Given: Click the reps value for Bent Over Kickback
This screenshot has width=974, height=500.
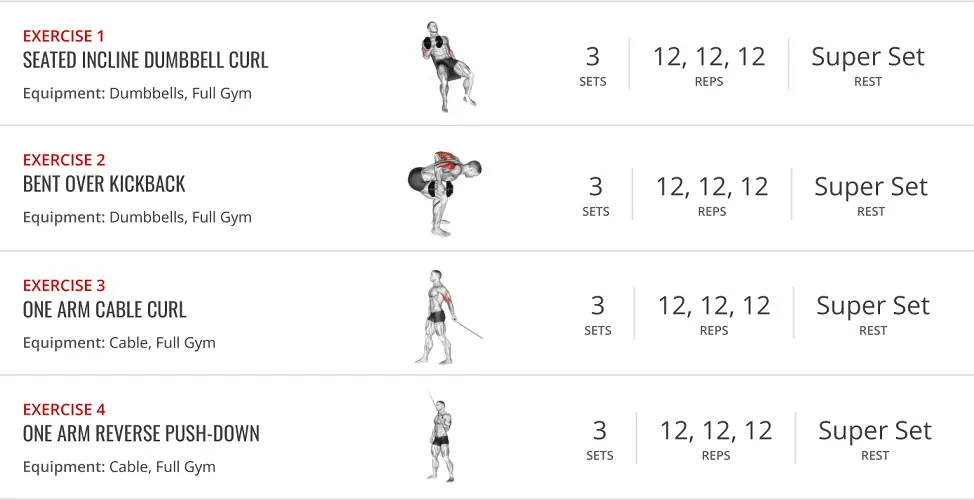Looking at the screenshot, I should click(x=712, y=186).
